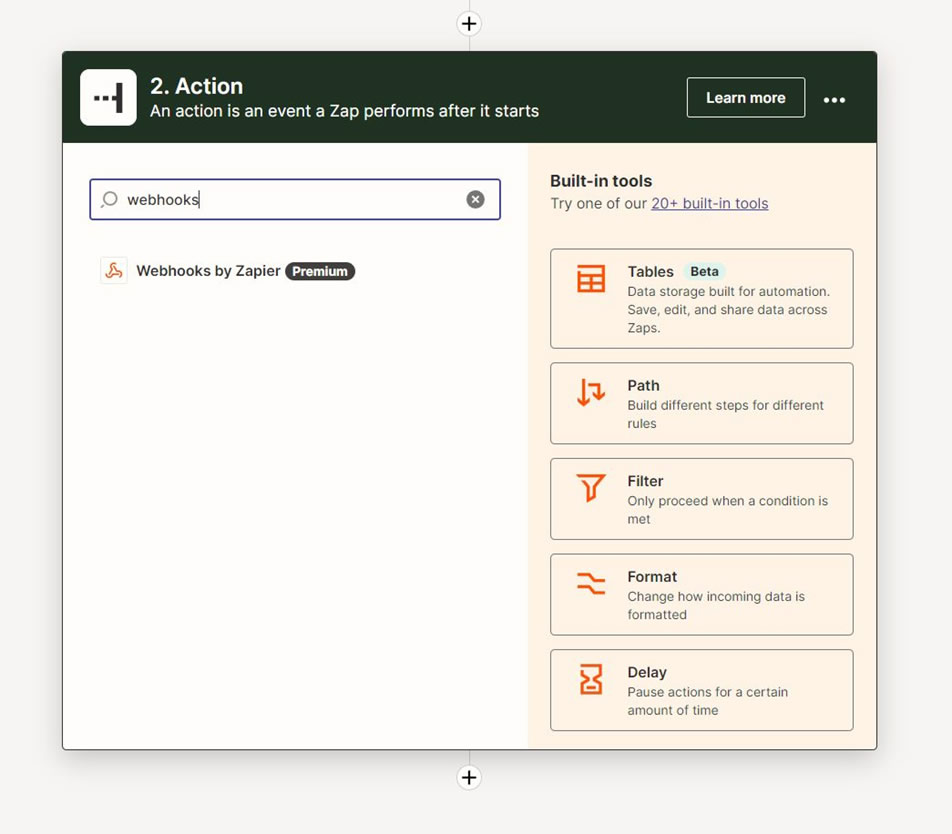Select the Format icon

click(591, 583)
